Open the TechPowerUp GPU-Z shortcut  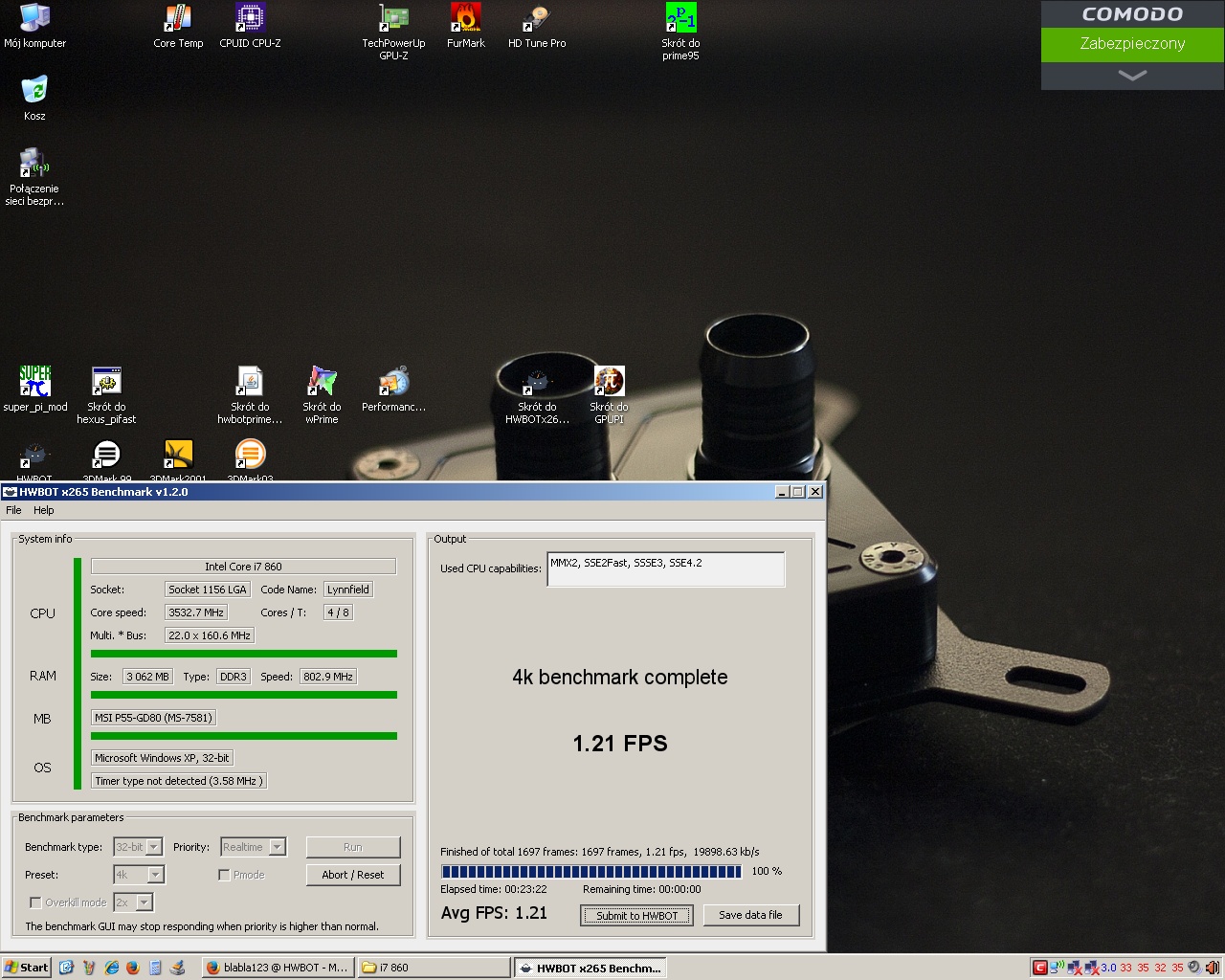click(393, 32)
